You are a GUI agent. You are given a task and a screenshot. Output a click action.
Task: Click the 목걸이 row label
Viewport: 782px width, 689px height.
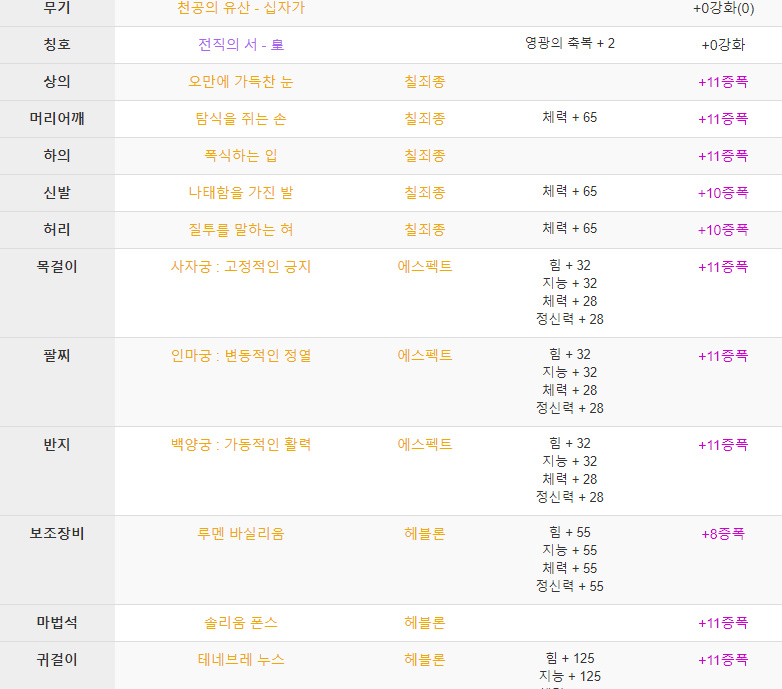57,266
